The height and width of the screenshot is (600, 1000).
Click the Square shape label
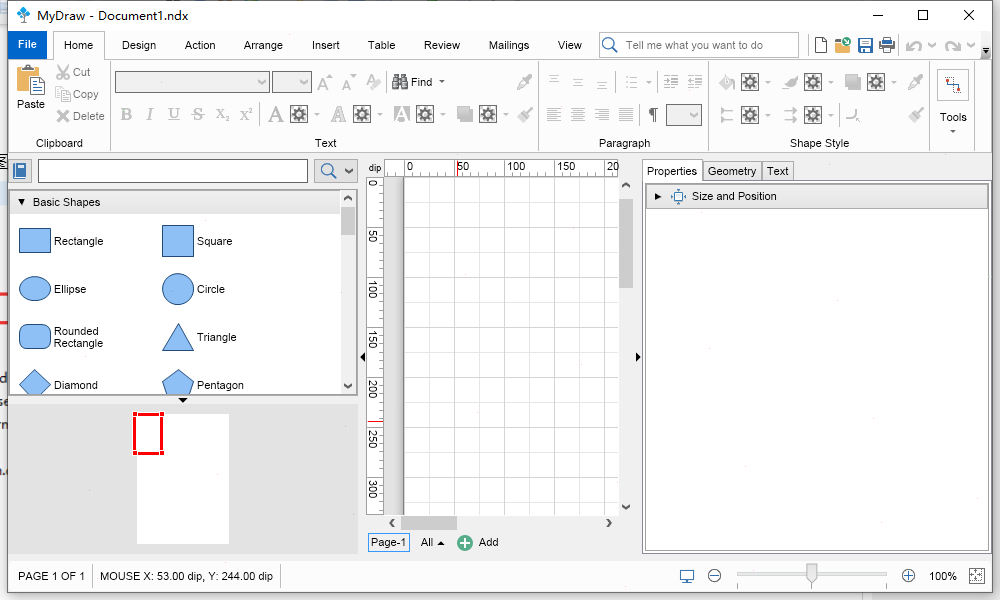pos(214,241)
